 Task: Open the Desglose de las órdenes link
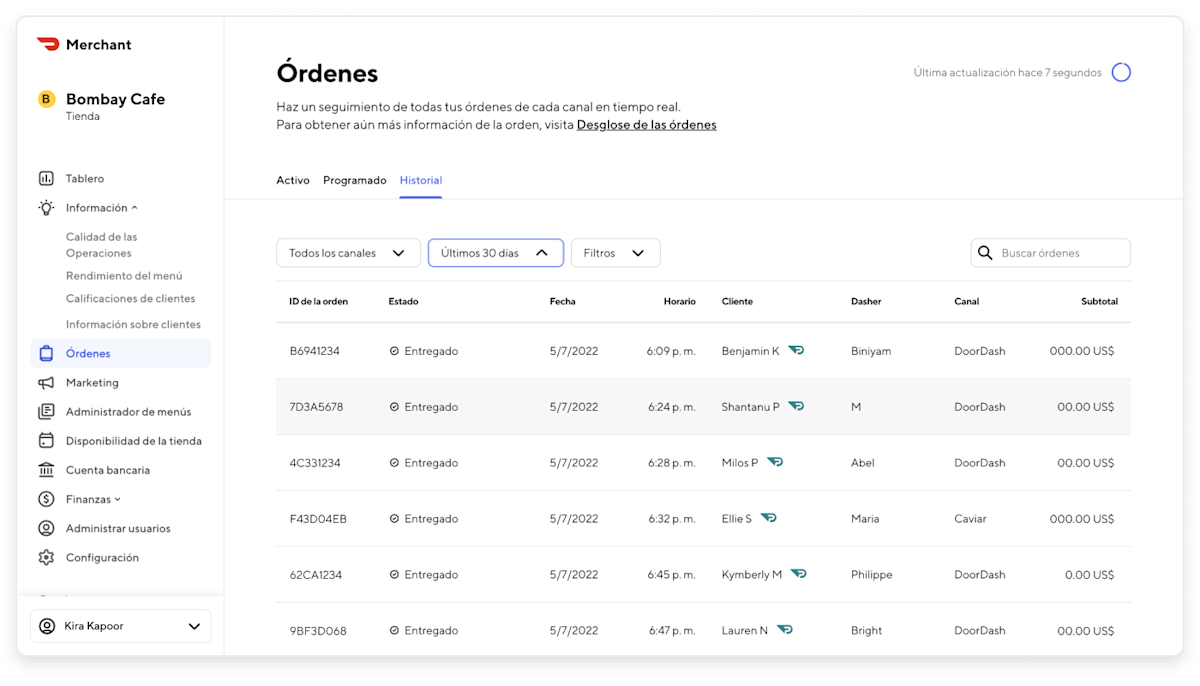[x=646, y=124]
